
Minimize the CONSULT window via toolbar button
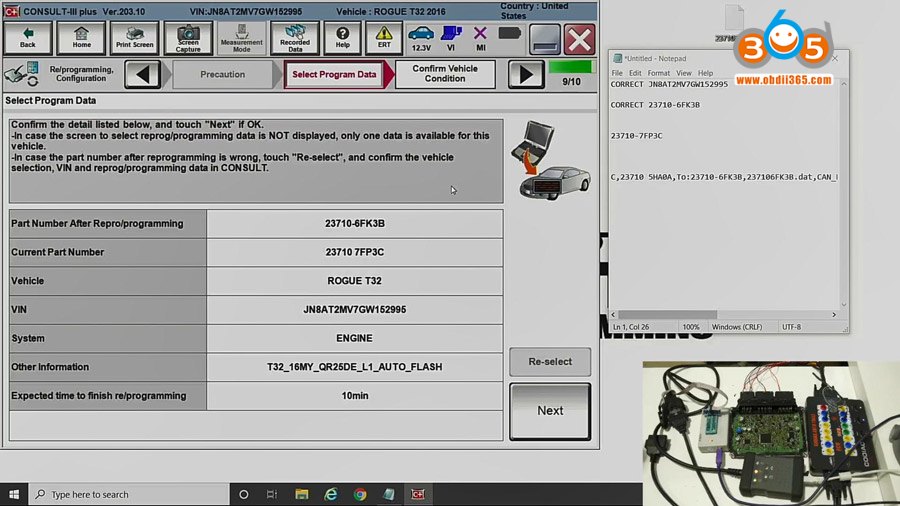(544, 39)
